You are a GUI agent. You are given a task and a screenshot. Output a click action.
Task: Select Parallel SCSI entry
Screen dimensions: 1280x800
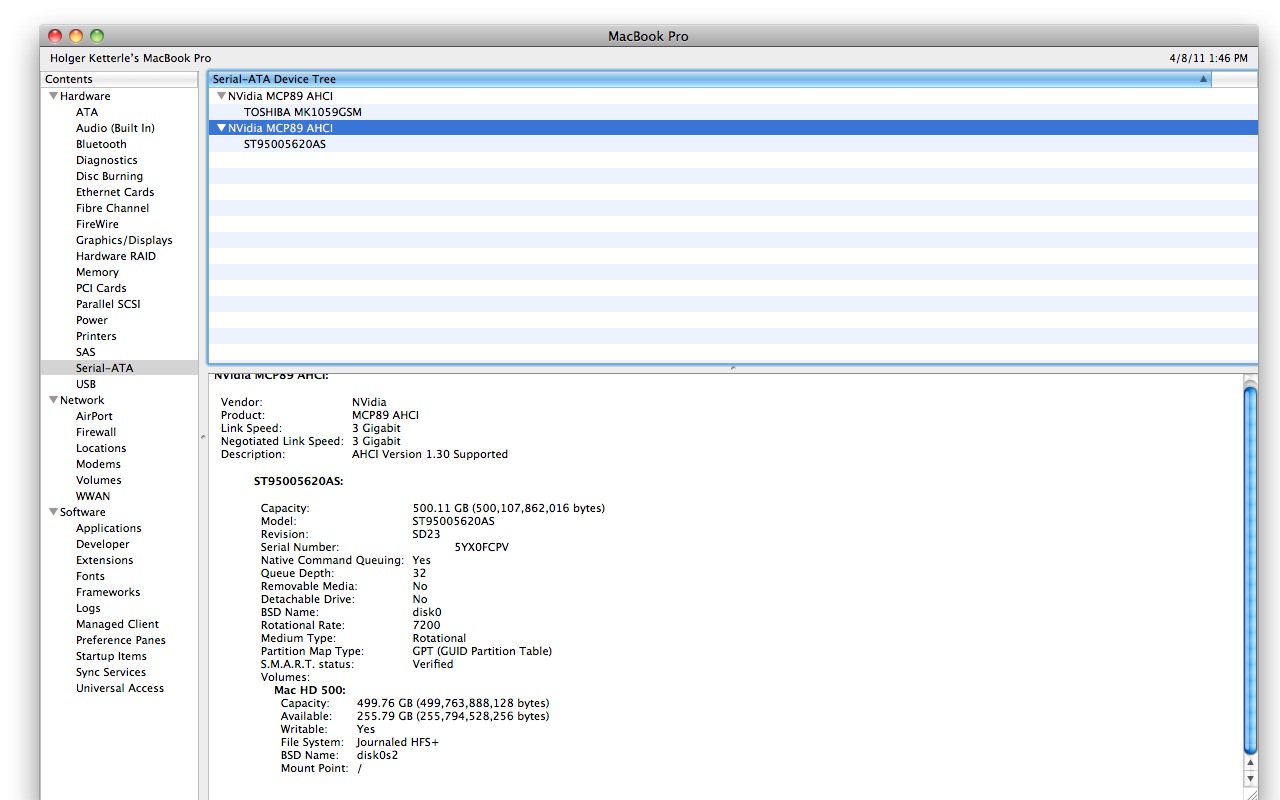(108, 304)
